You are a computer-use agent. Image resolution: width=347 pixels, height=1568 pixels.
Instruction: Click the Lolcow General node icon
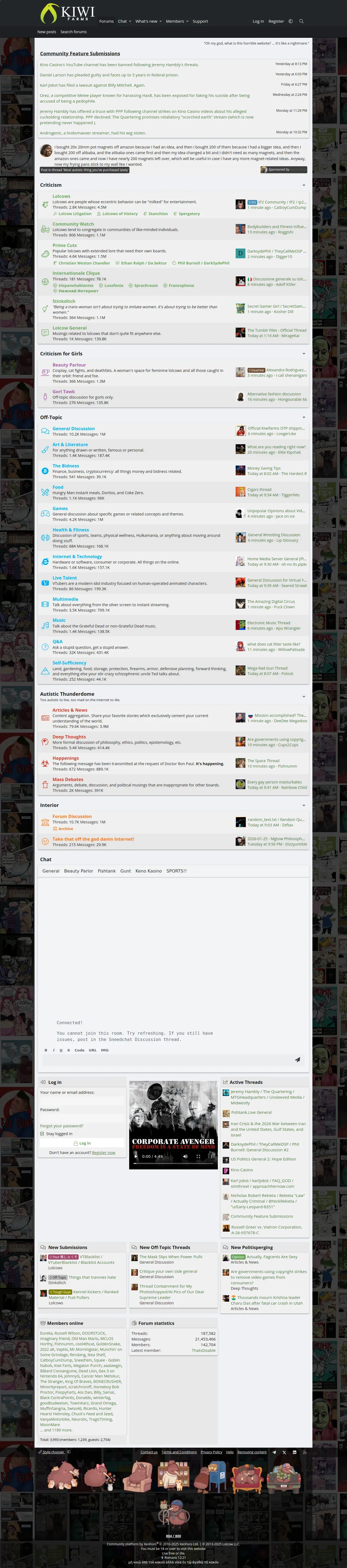45,333
